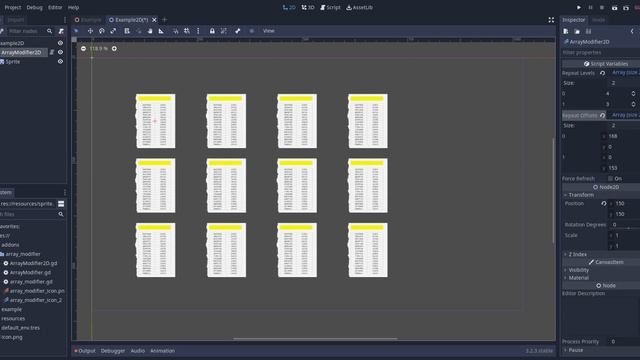Reset the Repeat Levels property

[x=602, y=73]
